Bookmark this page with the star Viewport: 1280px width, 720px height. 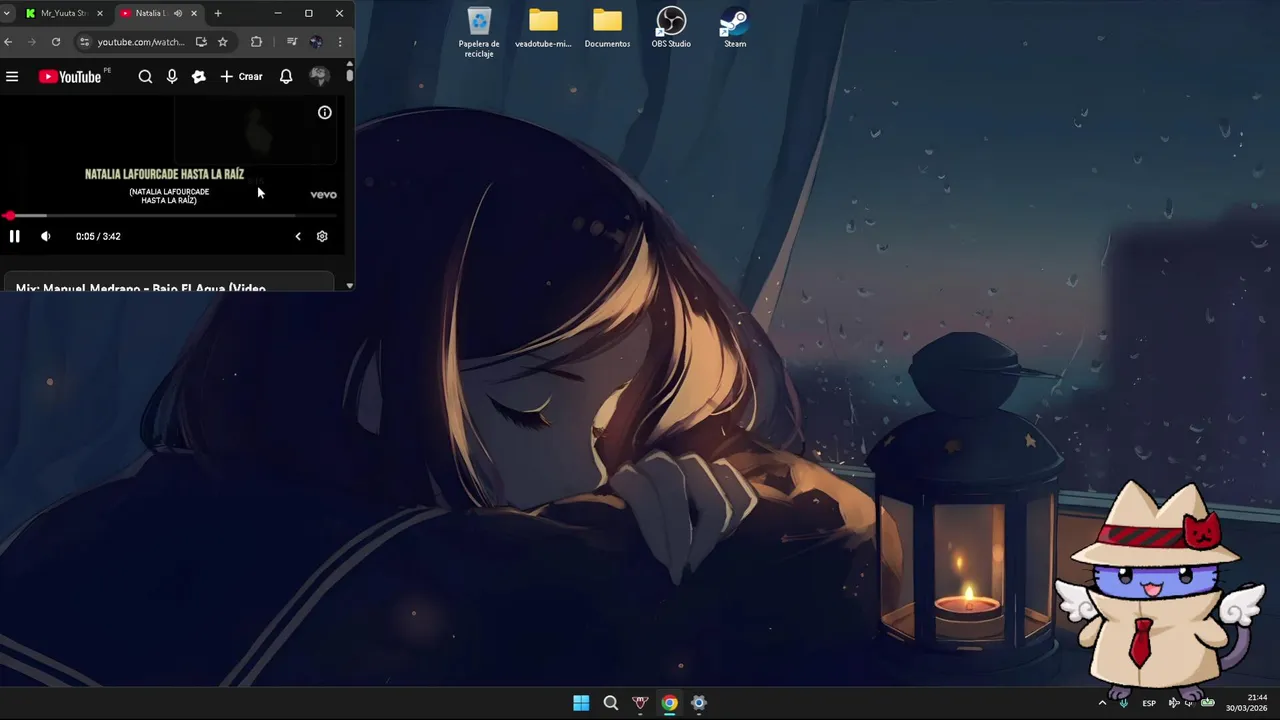pos(222,42)
